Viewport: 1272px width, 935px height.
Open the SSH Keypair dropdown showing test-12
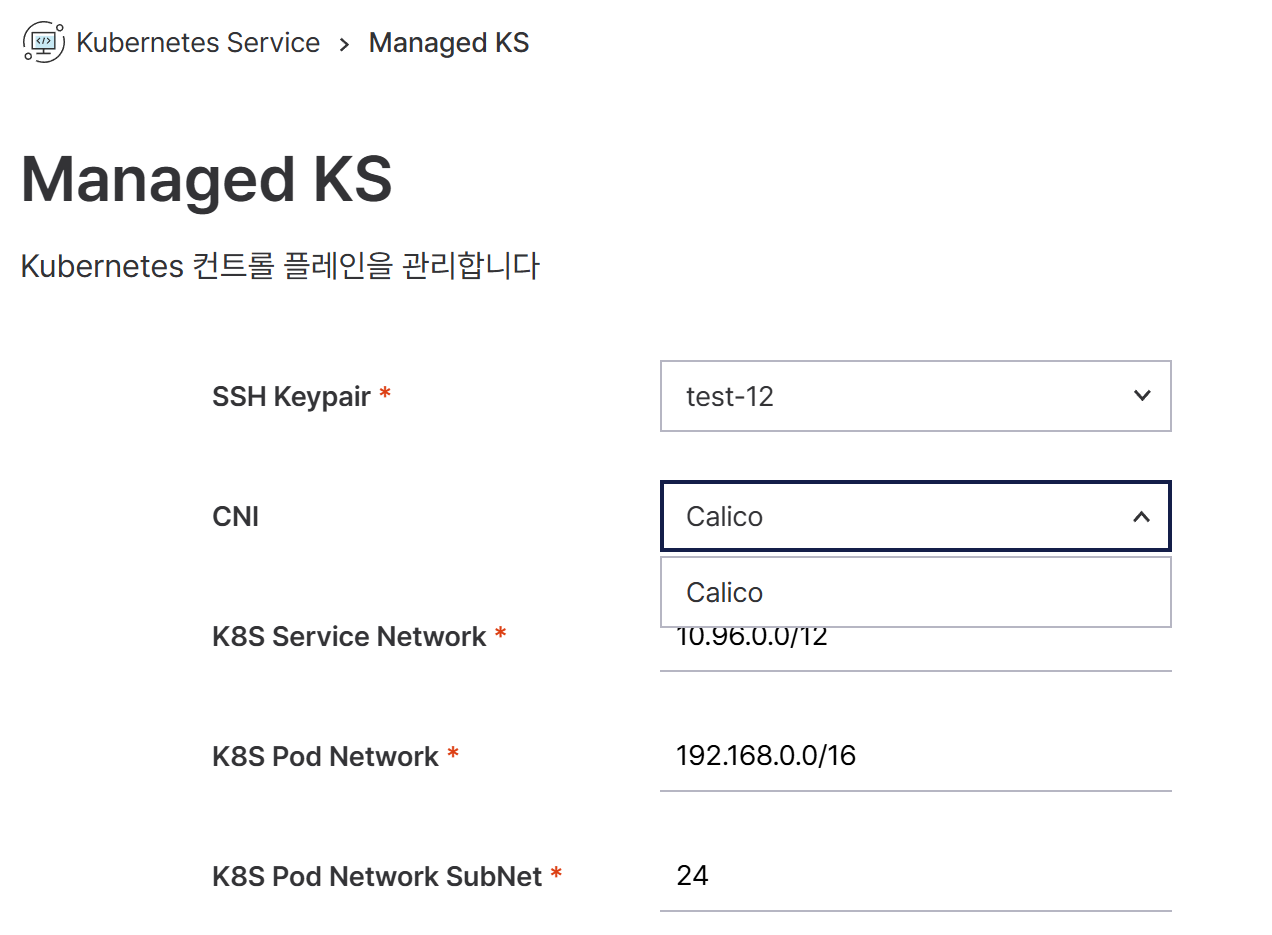coord(915,396)
